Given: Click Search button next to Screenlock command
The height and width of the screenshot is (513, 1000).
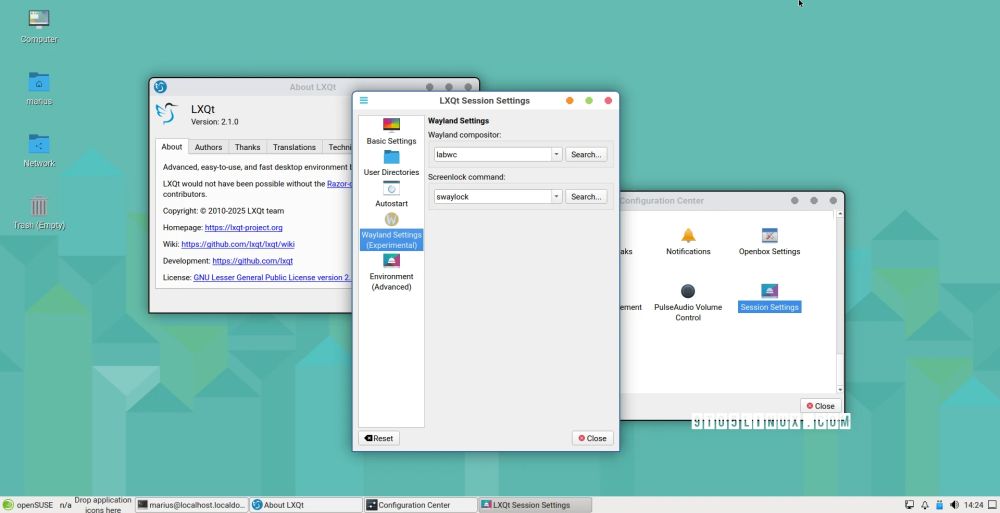Looking at the screenshot, I should click(x=586, y=197).
